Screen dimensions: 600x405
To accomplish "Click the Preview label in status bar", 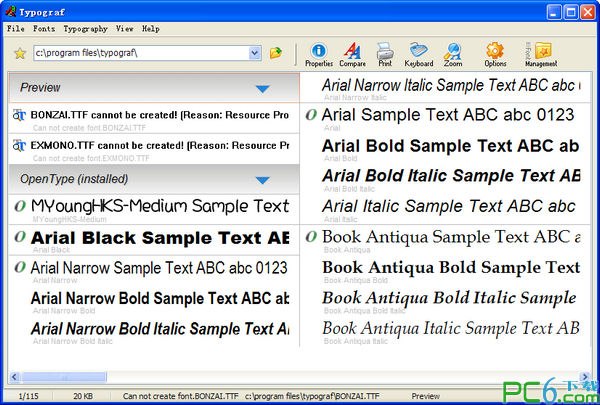I will coord(426,396).
